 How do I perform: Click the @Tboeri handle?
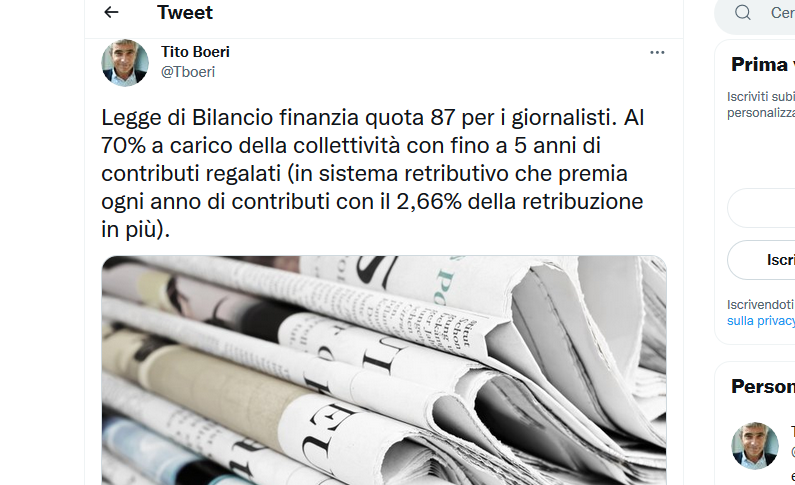pos(188,72)
